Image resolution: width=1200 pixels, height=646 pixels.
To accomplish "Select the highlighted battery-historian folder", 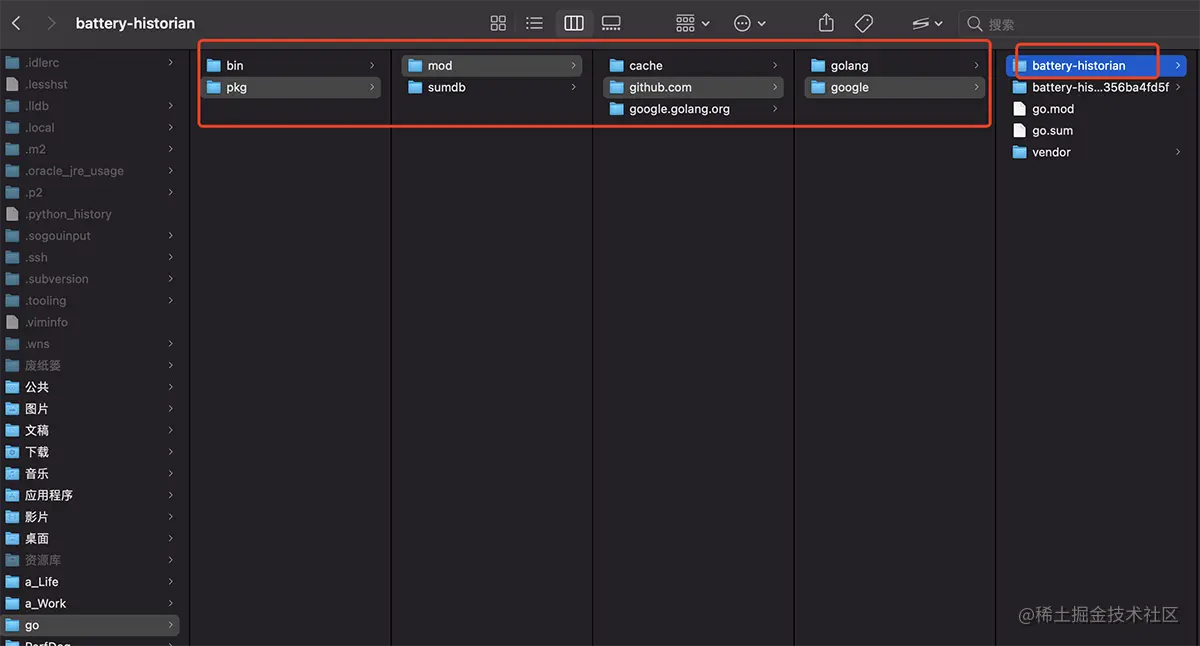I will 1097,66.
